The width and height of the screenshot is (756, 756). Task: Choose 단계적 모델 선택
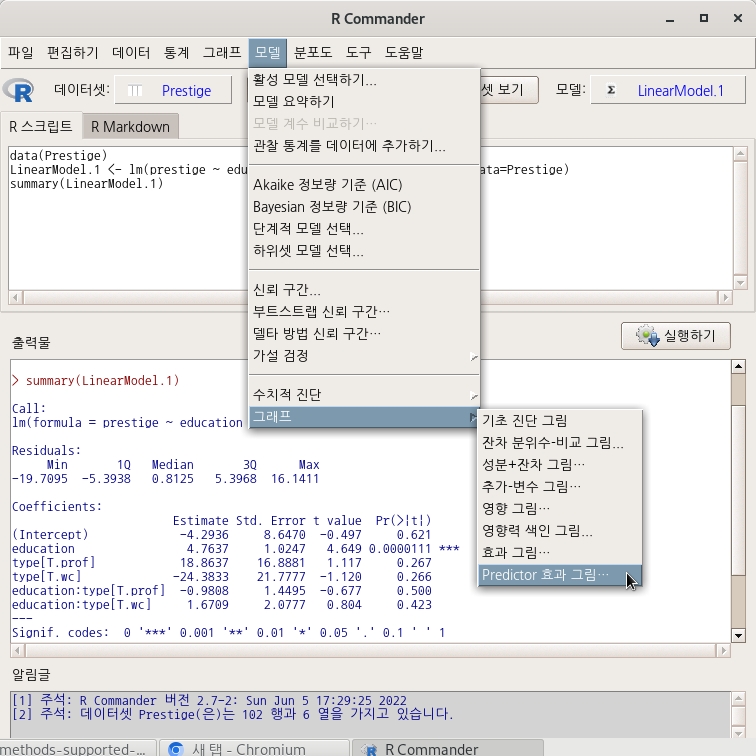[x=364, y=229]
